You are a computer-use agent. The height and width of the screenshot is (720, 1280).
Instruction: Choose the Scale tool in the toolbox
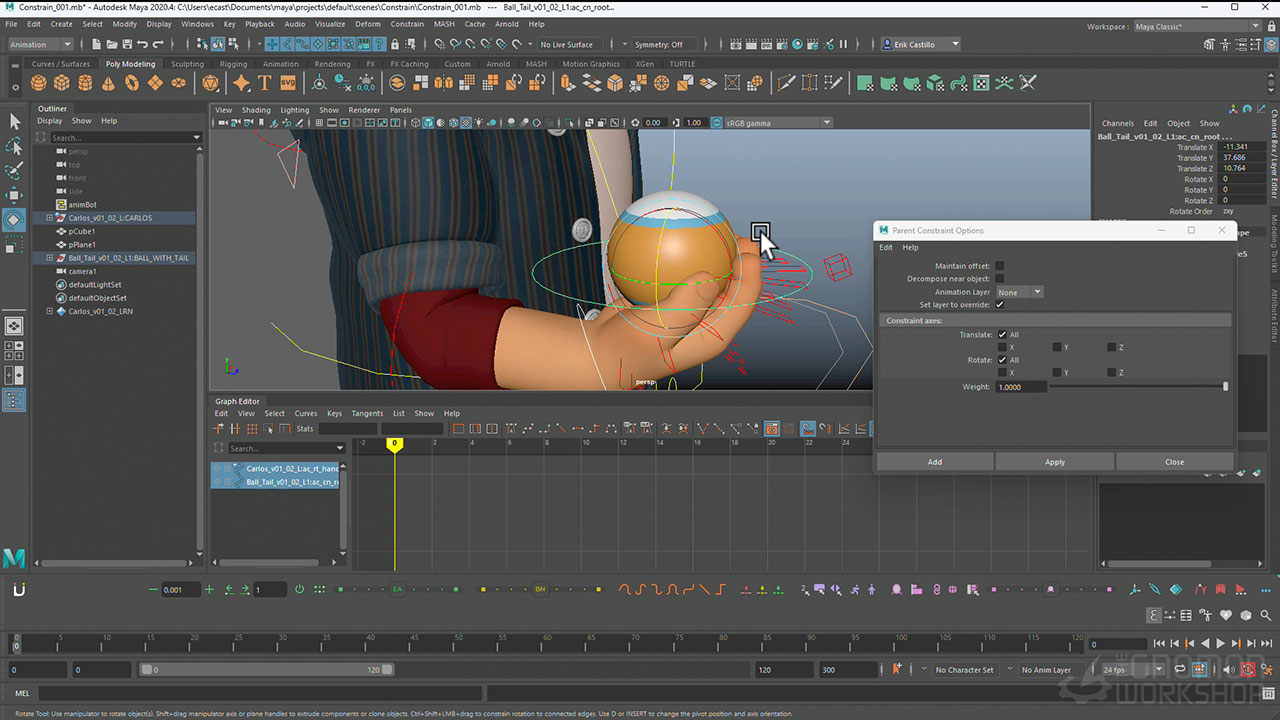pyautogui.click(x=14, y=244)
